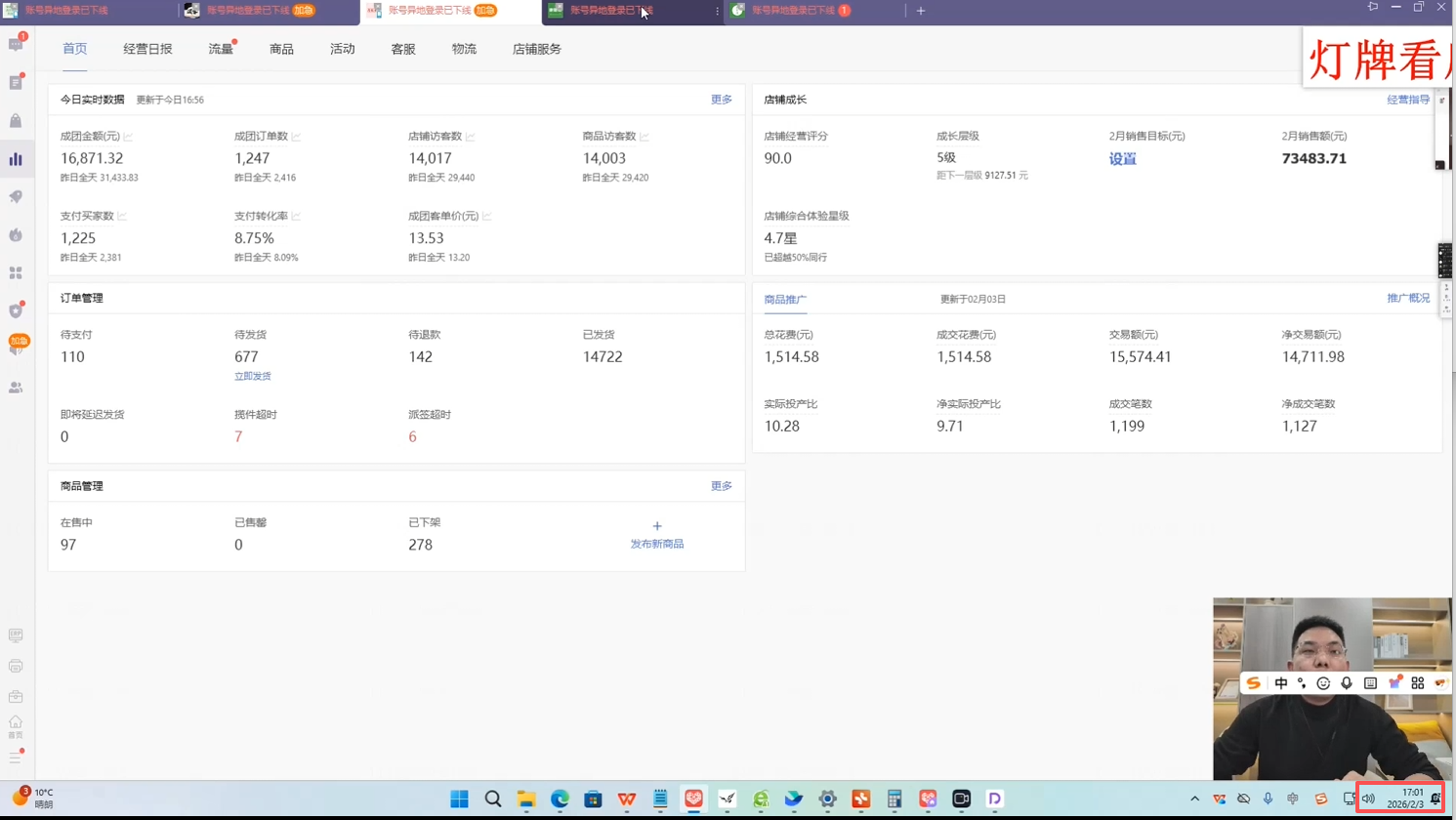1456x820 pixels.
Task: Open the toolbox briefcase sidebar icon
Action: tap(16, 697)
